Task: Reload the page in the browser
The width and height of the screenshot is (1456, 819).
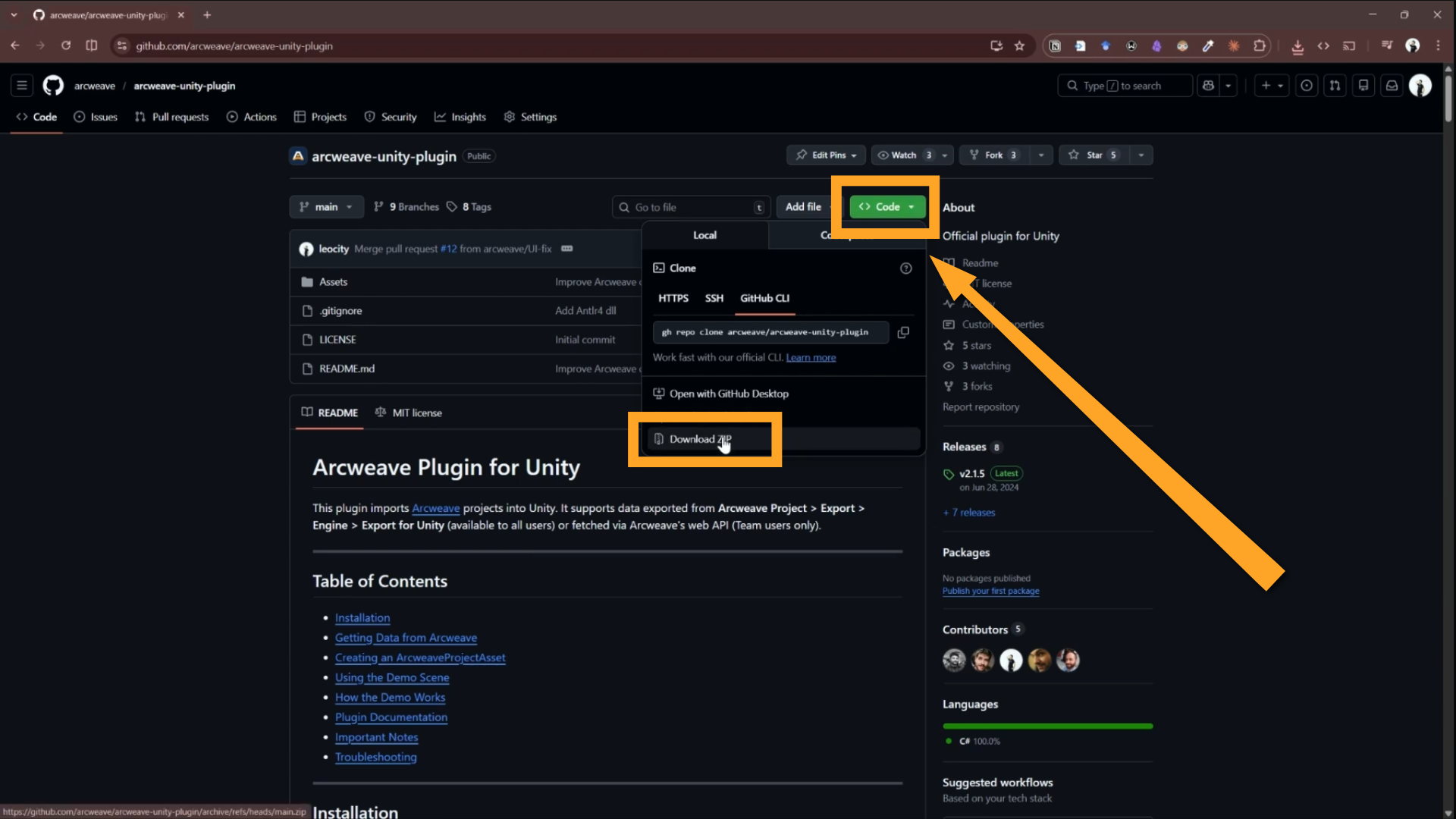Action: point(66,45)
